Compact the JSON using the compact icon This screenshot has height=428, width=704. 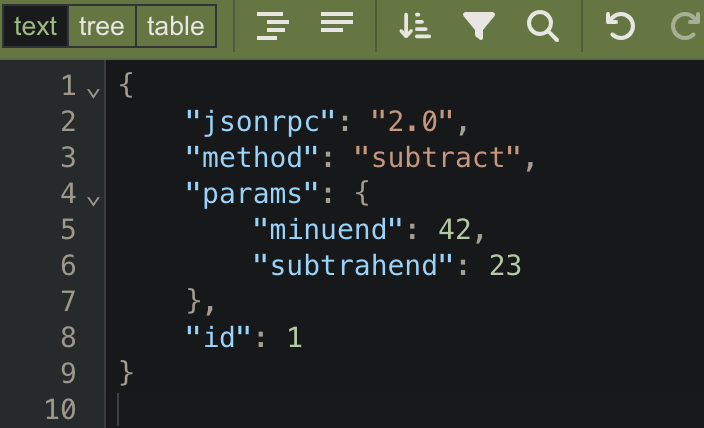tap(337, 25)
